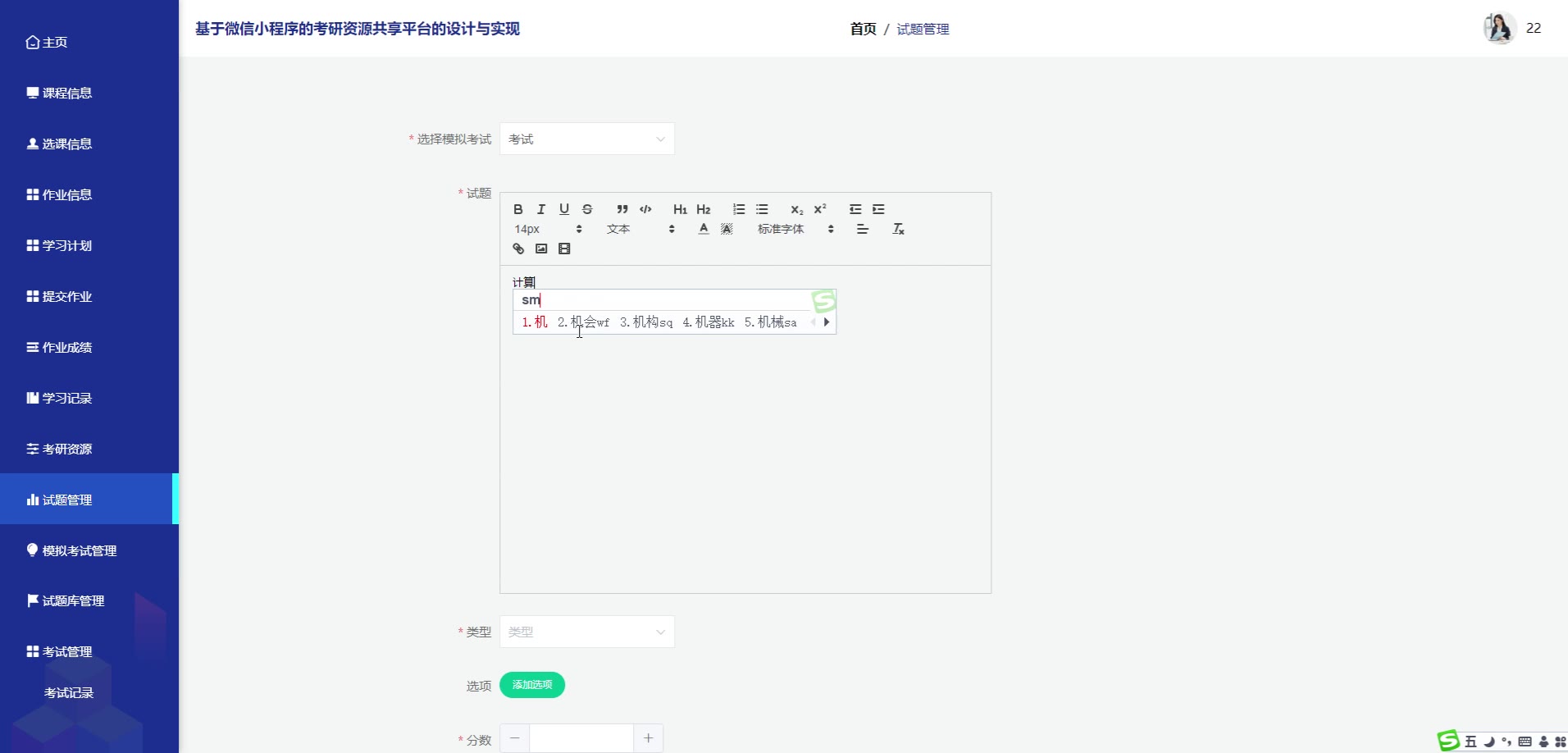Insert a video in the editor
Screen dimensions: 1568x753
(x=564, y=249)
